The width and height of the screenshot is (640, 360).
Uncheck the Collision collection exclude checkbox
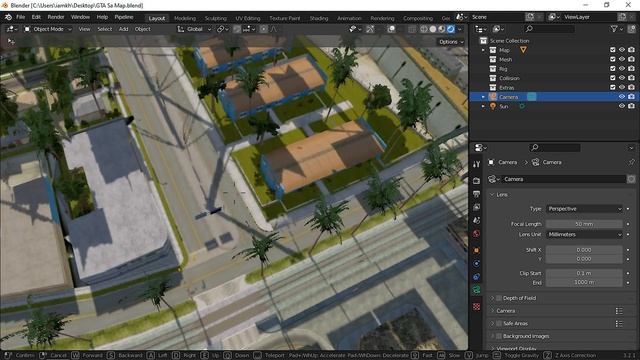tap(613, 78)
